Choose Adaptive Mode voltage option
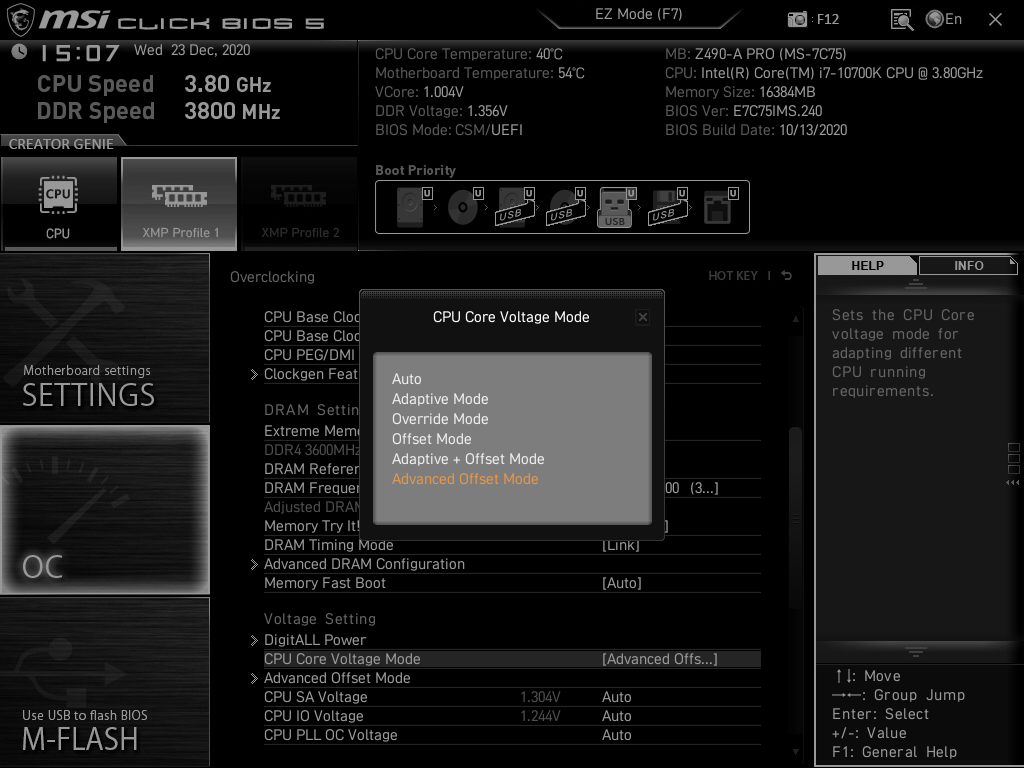The height and width of the screenshot is (768, 1024). point(440,399)
